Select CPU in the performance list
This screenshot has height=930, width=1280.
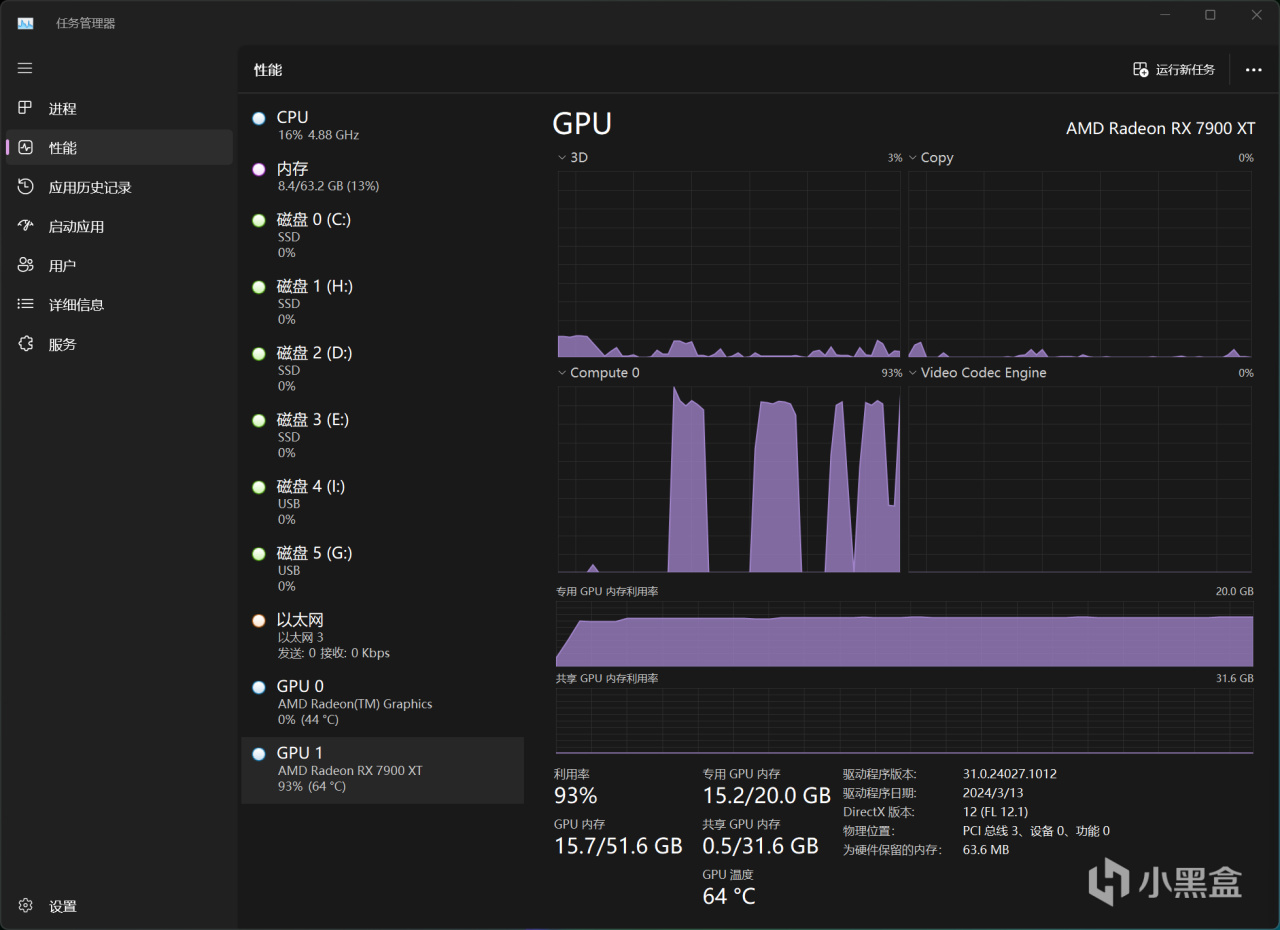tap(382, 126)
